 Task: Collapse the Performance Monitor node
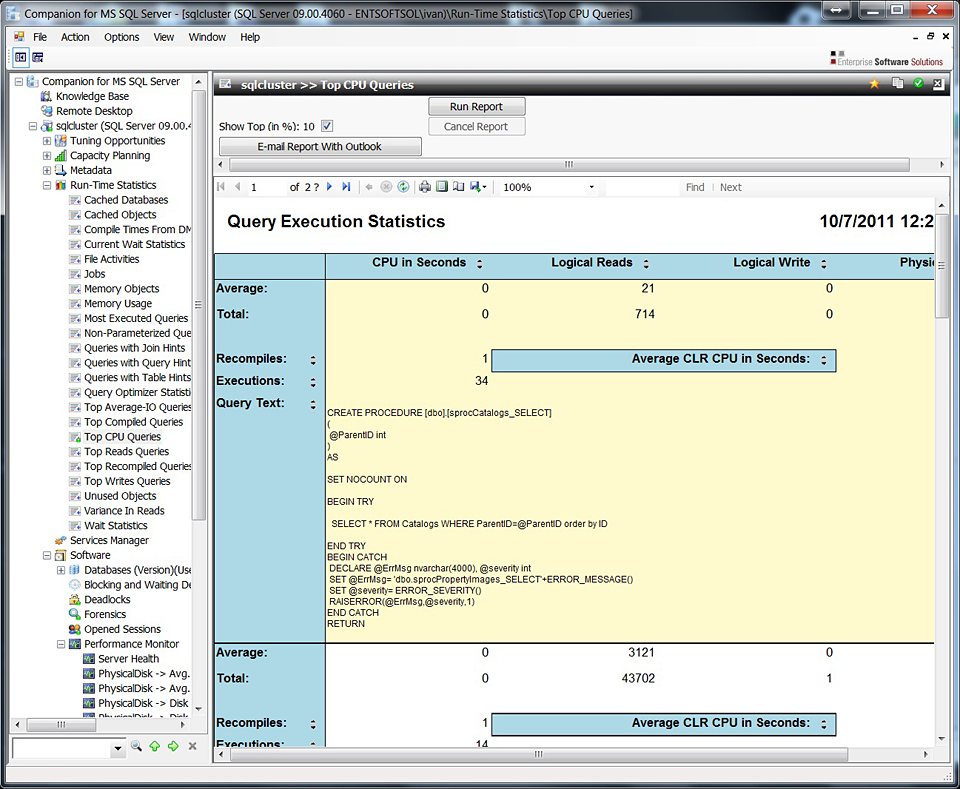[x=61, y=644]
